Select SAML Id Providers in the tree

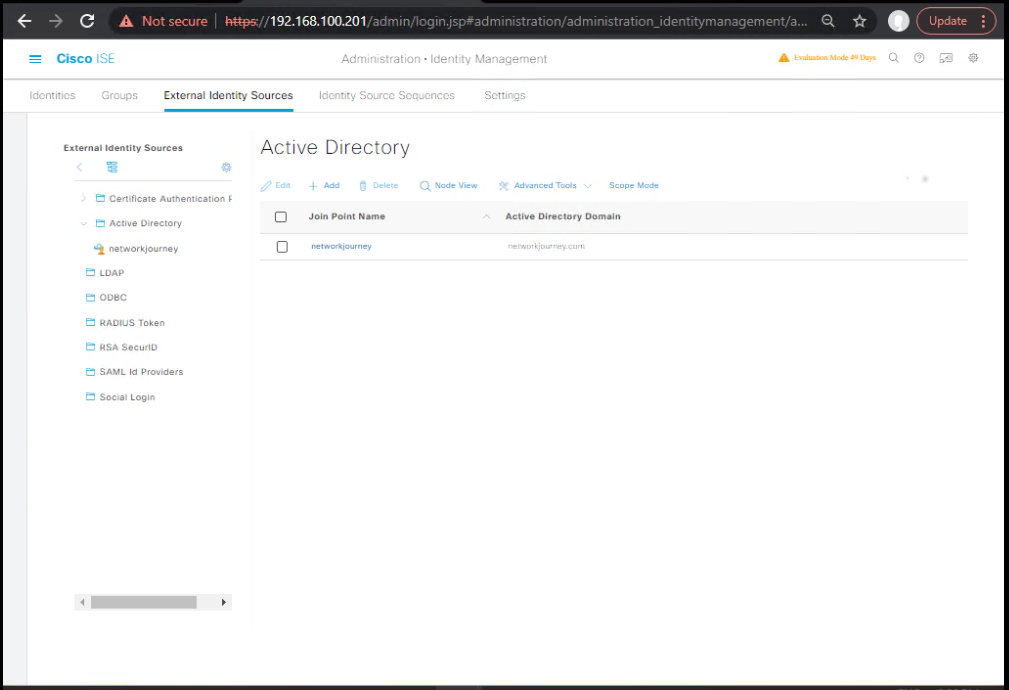tap(141, 372)
